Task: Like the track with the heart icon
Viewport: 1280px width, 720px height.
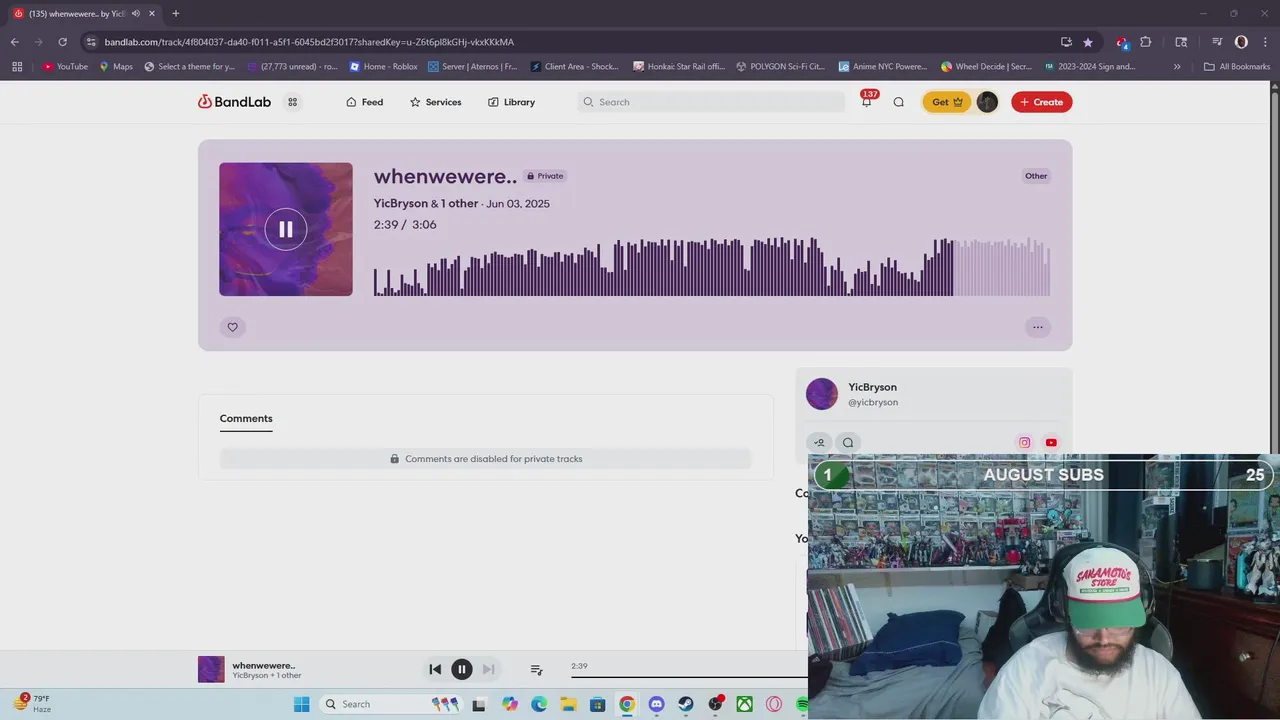Action: click(233, 327)
